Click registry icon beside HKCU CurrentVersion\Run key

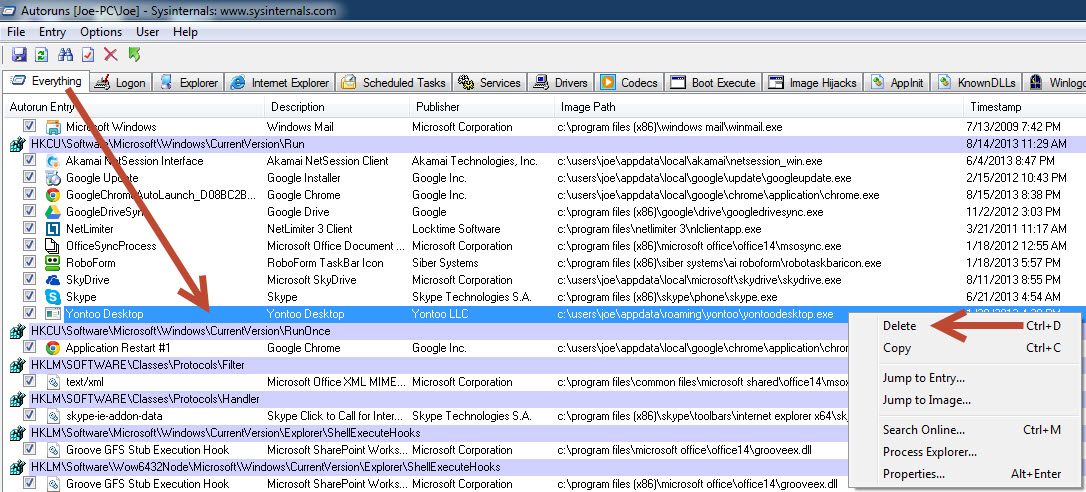pos(17,144)
